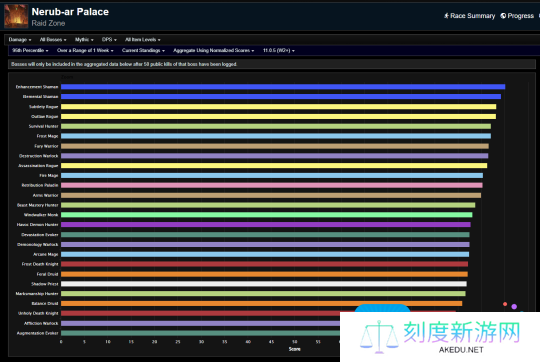Expand Over a Range of 1 Week dropdown
The width and height of the screenshot is (540, 362).
(85, 50)
